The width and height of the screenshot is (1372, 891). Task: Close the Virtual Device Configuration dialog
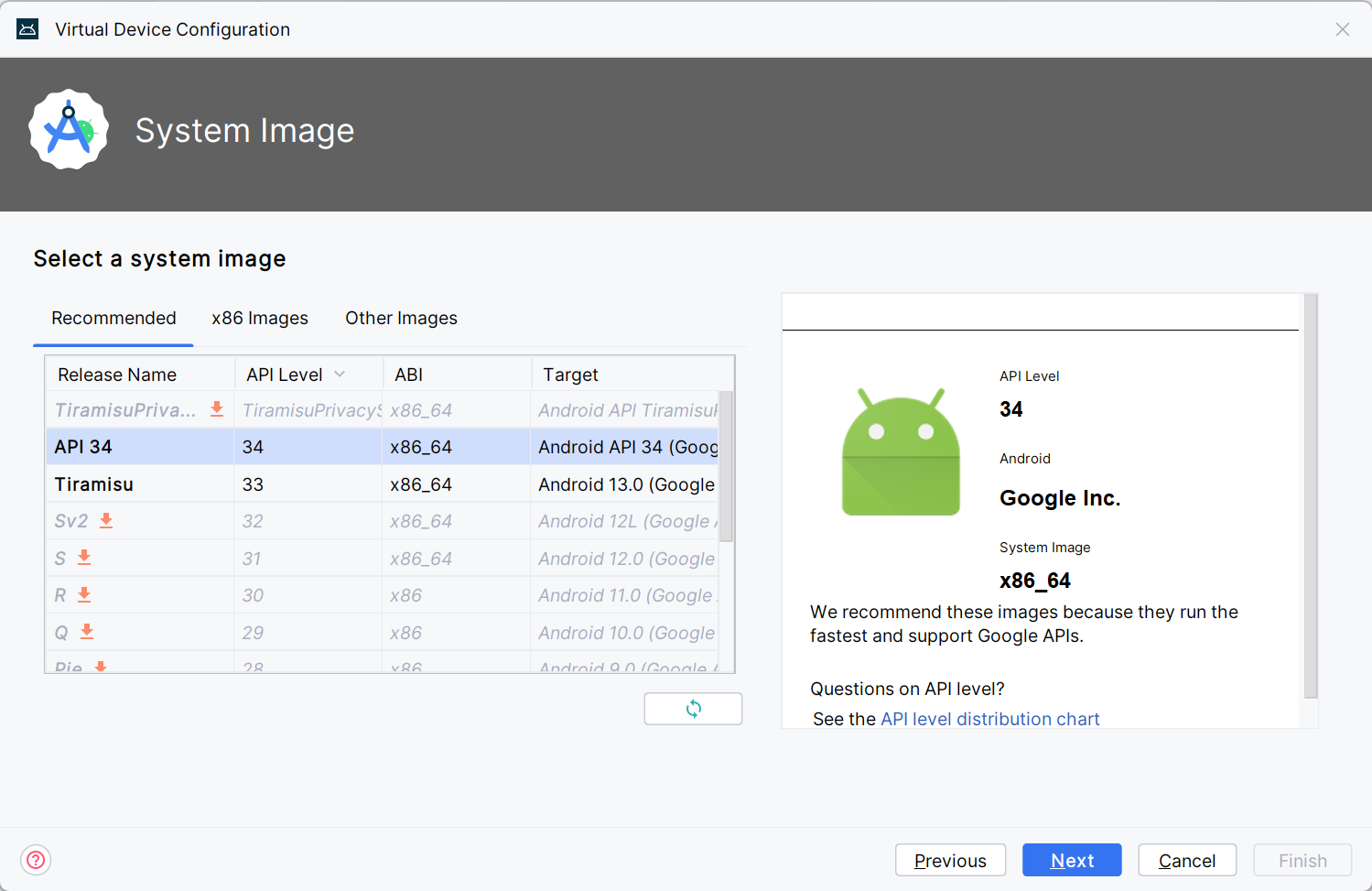tap(1343, 29)
